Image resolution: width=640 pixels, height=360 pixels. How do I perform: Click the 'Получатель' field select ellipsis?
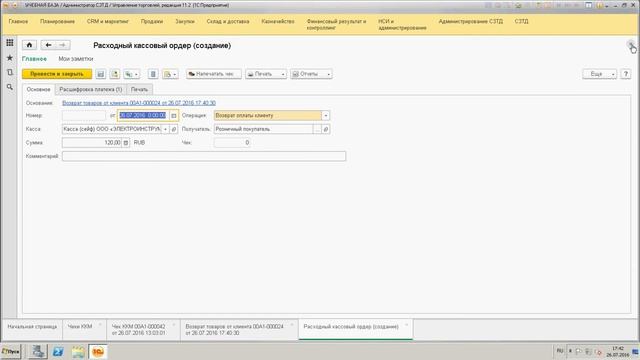pyautogui.click(x=317, y=129)
